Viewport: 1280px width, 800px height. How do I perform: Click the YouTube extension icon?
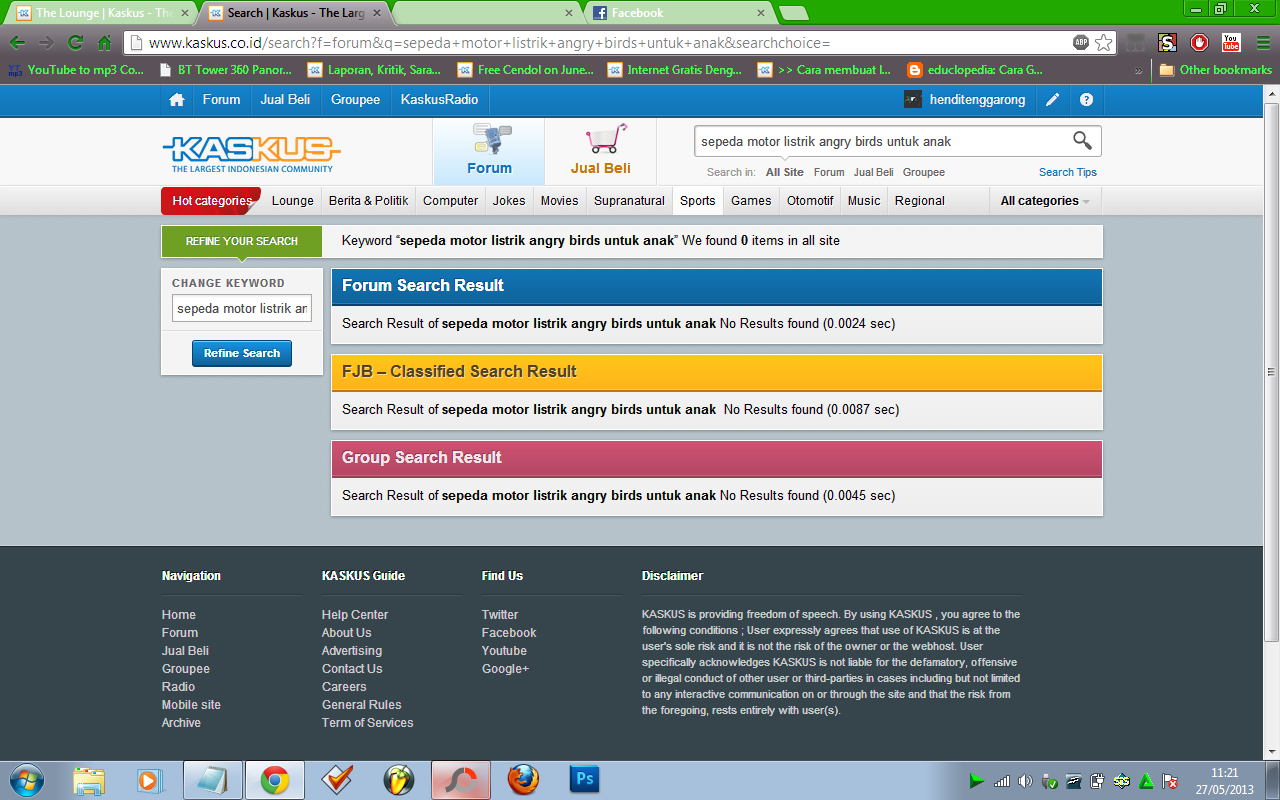tap(1231, 42)
